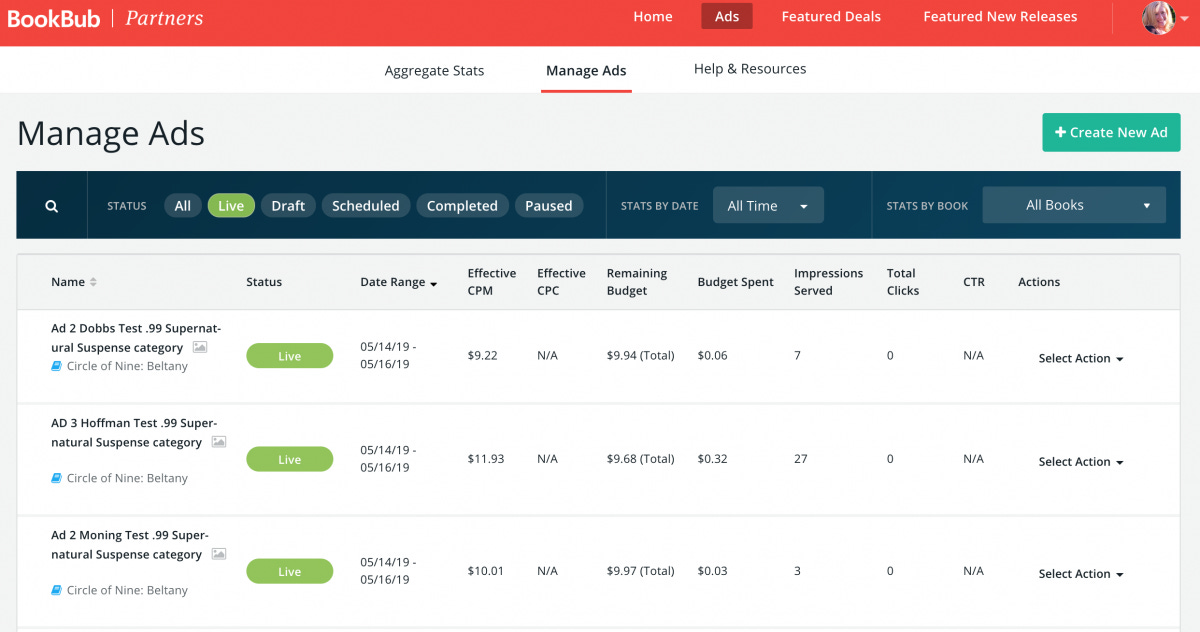
Task: Click the 27 impressions served value
Action: [801, 459]
